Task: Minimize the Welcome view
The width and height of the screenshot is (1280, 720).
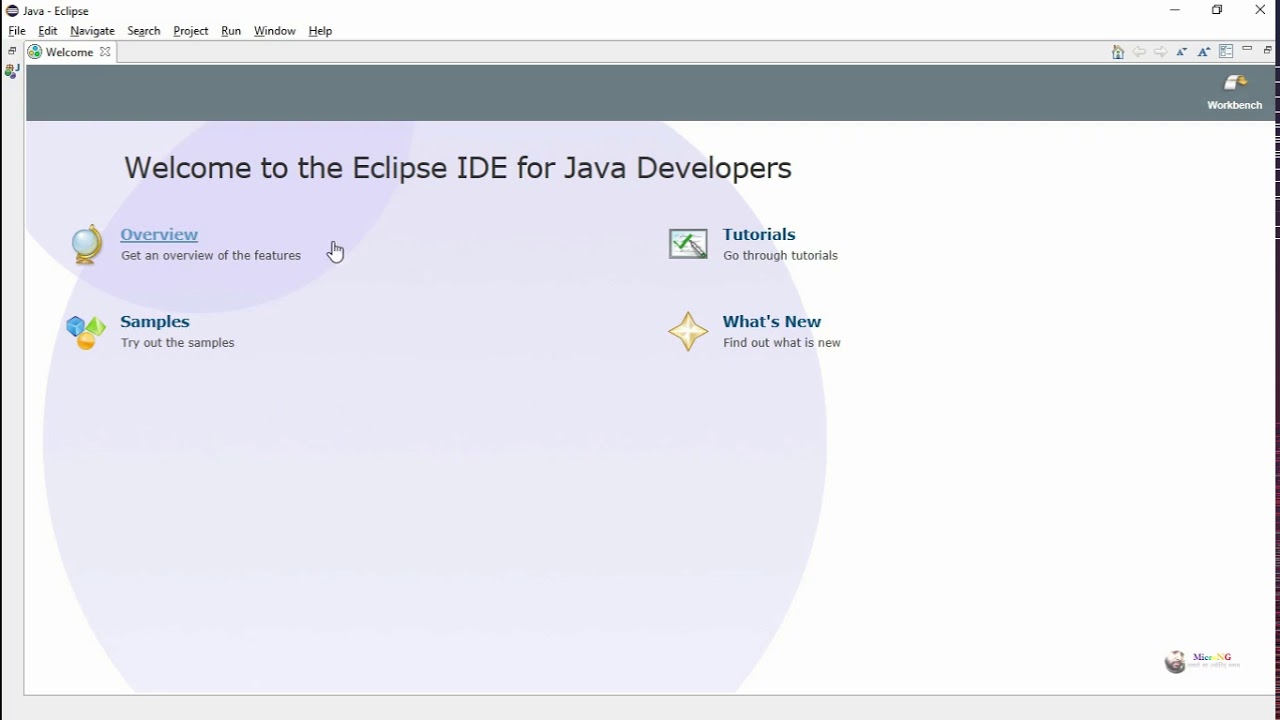Action: [1247, 50]
